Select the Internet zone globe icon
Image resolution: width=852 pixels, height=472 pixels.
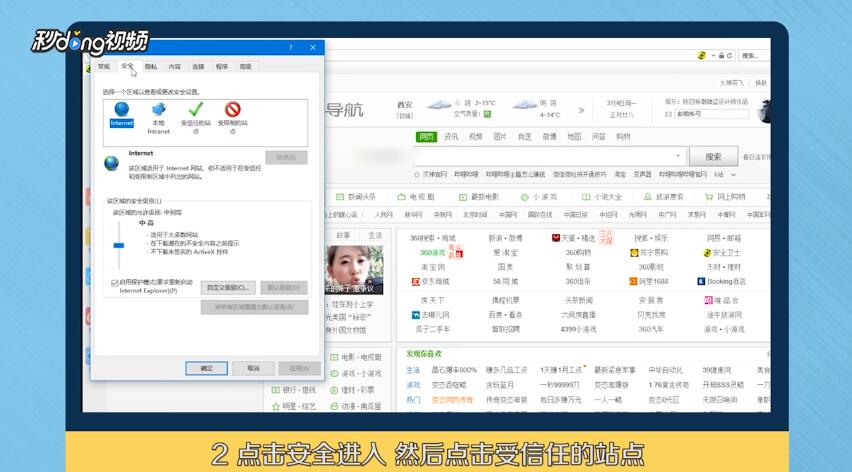(x=122, y=110)
